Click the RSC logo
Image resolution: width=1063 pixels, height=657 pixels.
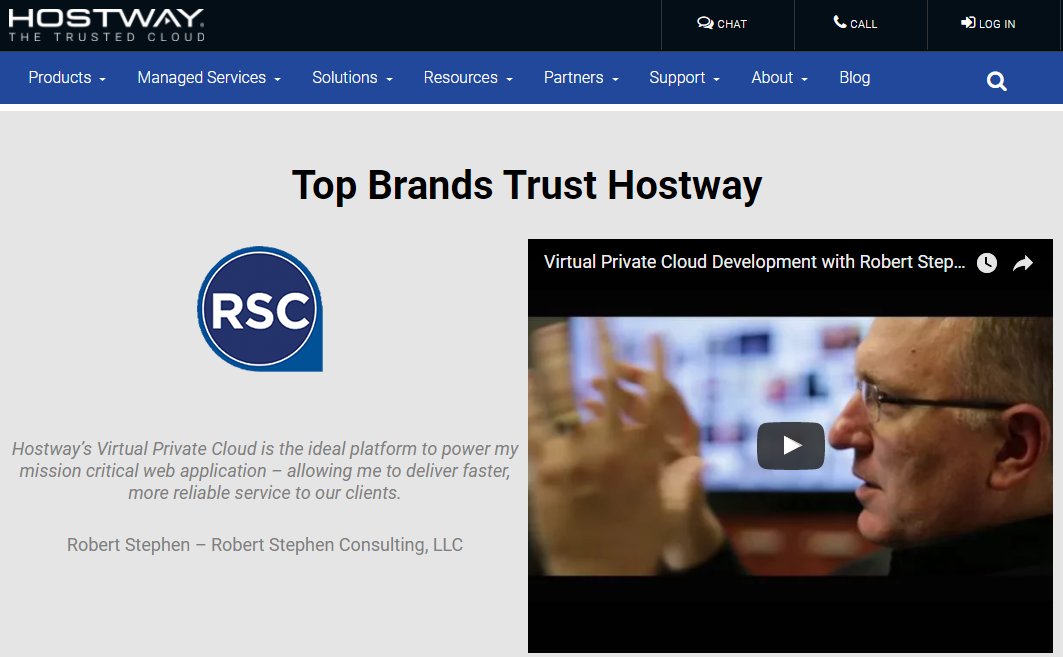point(260,308)
